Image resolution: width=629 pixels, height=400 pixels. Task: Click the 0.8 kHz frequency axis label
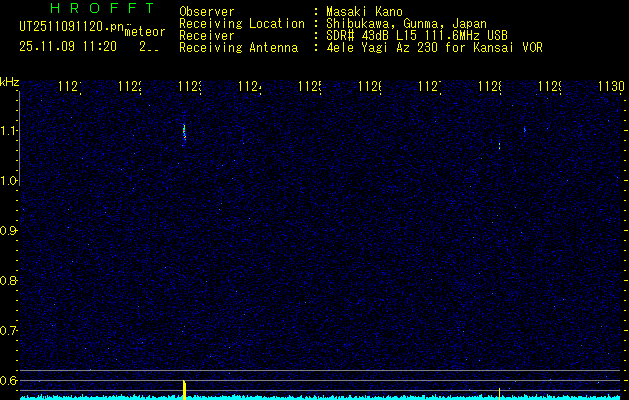tap(8, 280)
